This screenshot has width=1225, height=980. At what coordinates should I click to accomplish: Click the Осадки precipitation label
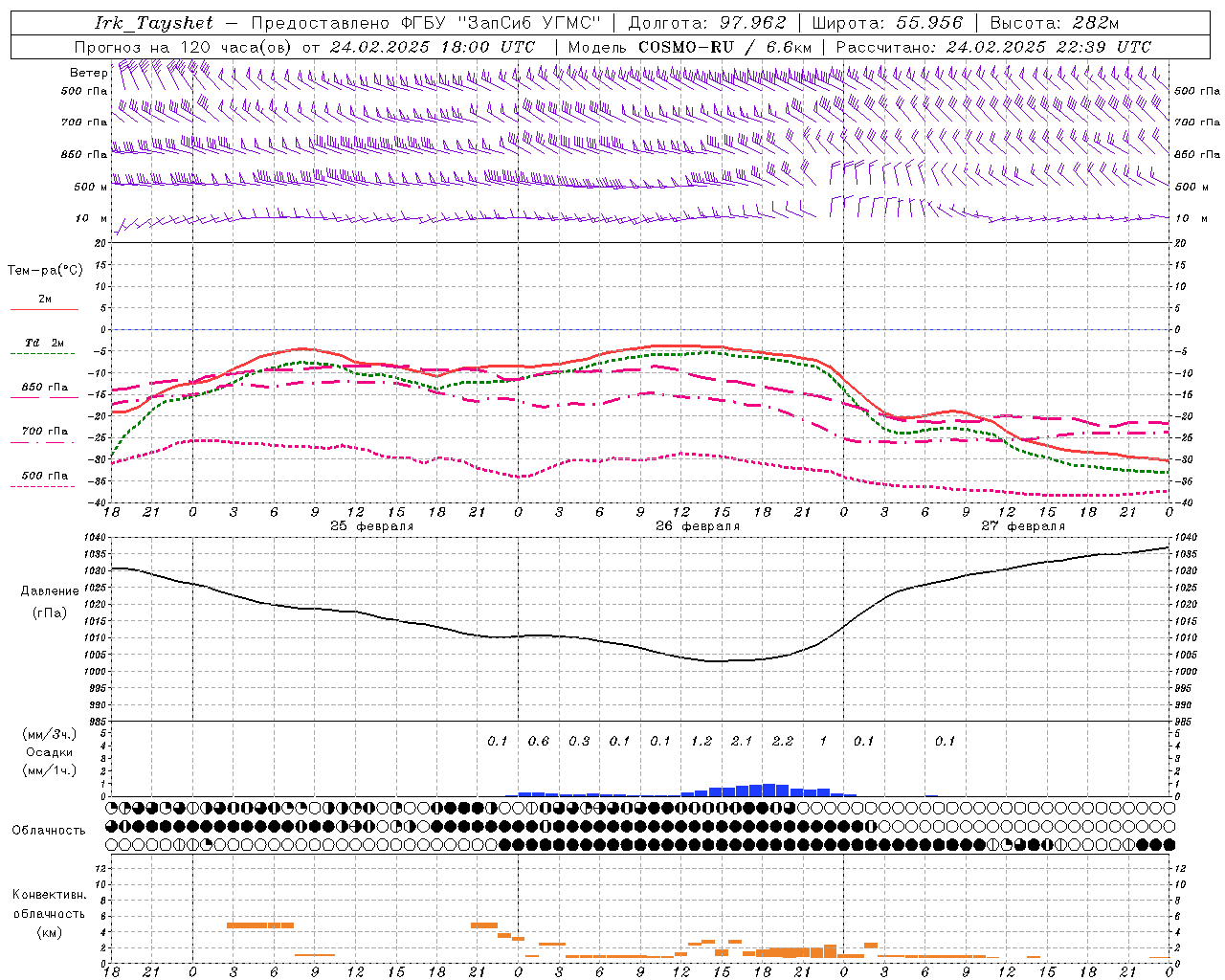tap(49, 752)
